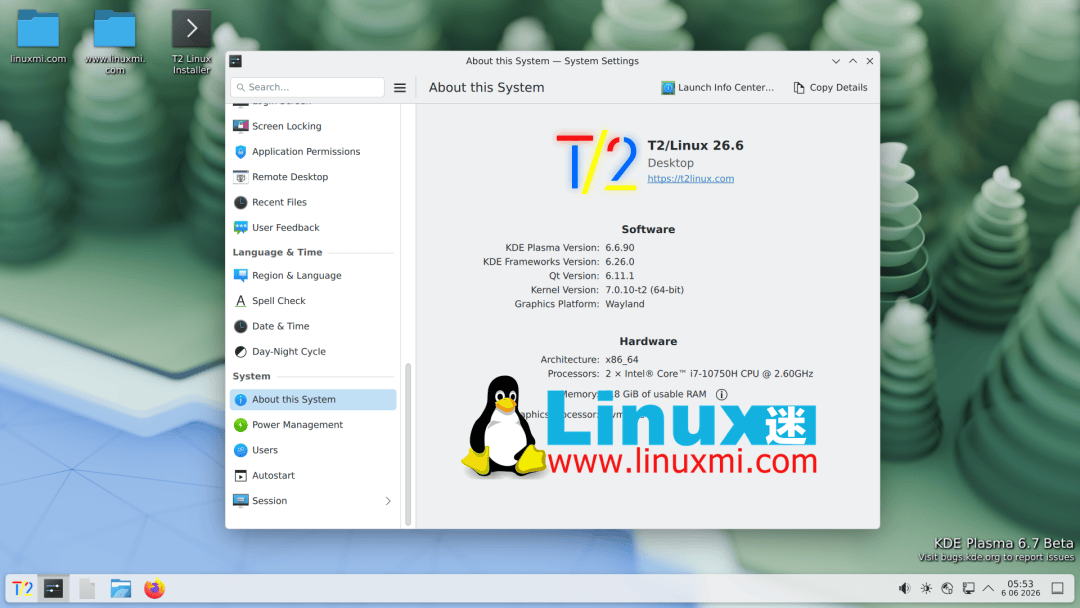Select the Spell Check letter icon
This screenshot has width=1080, height=608.
click(240, 301)
